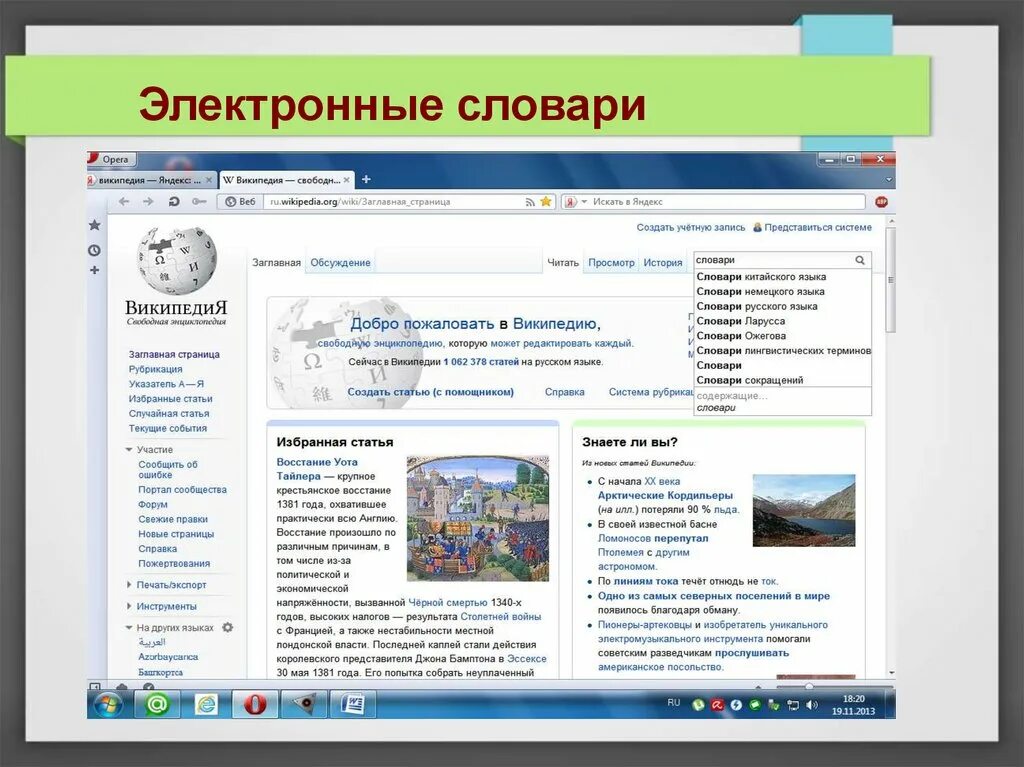1024x767 pixels.
Task: Select the Читать tab
Action: click(563, 263)
